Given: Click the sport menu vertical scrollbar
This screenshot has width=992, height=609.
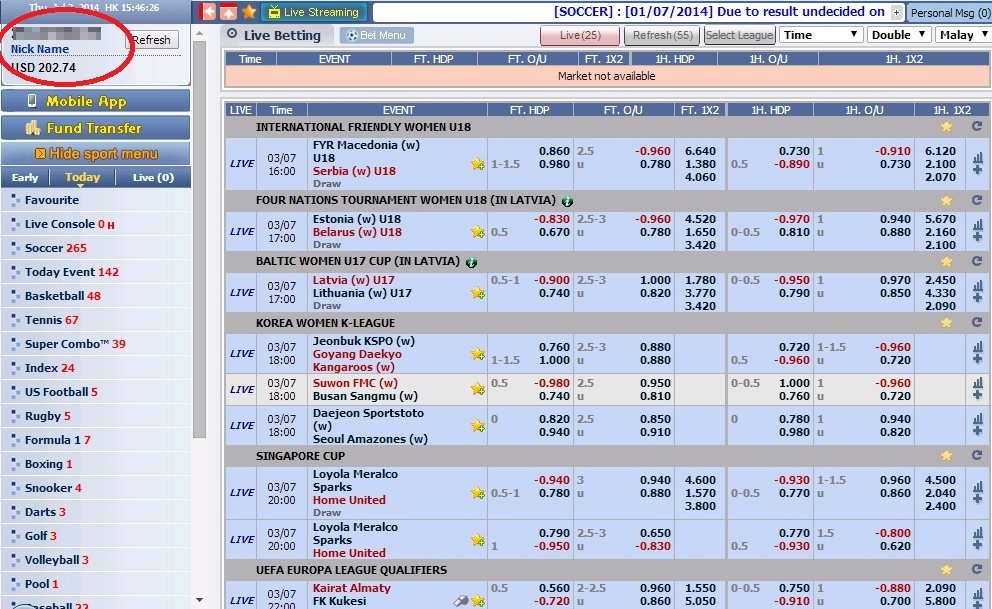Looking at the screenshot, I should point(199,239).
